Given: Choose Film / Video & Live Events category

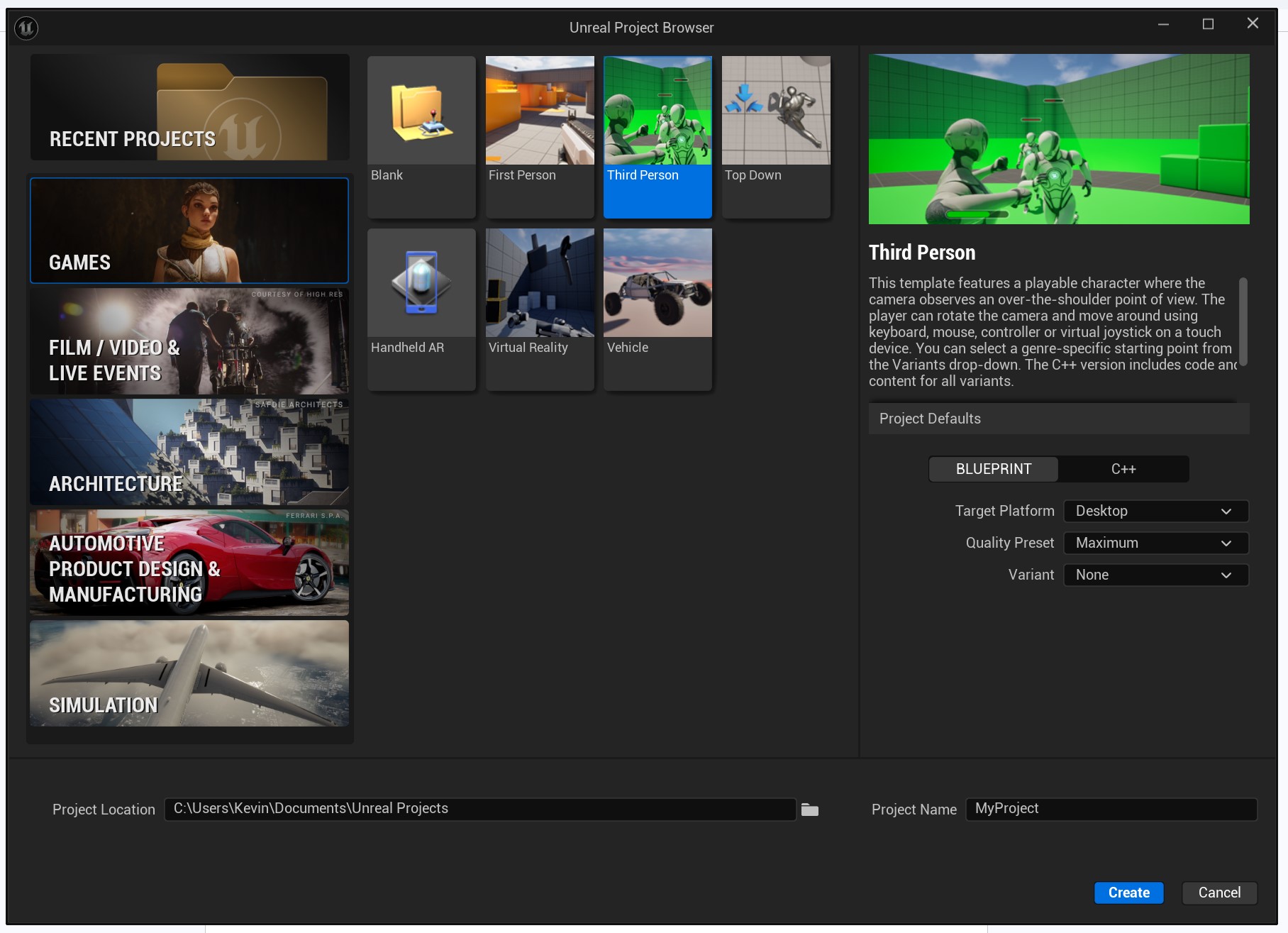Looking at the screenshot, I should (189, 341).
